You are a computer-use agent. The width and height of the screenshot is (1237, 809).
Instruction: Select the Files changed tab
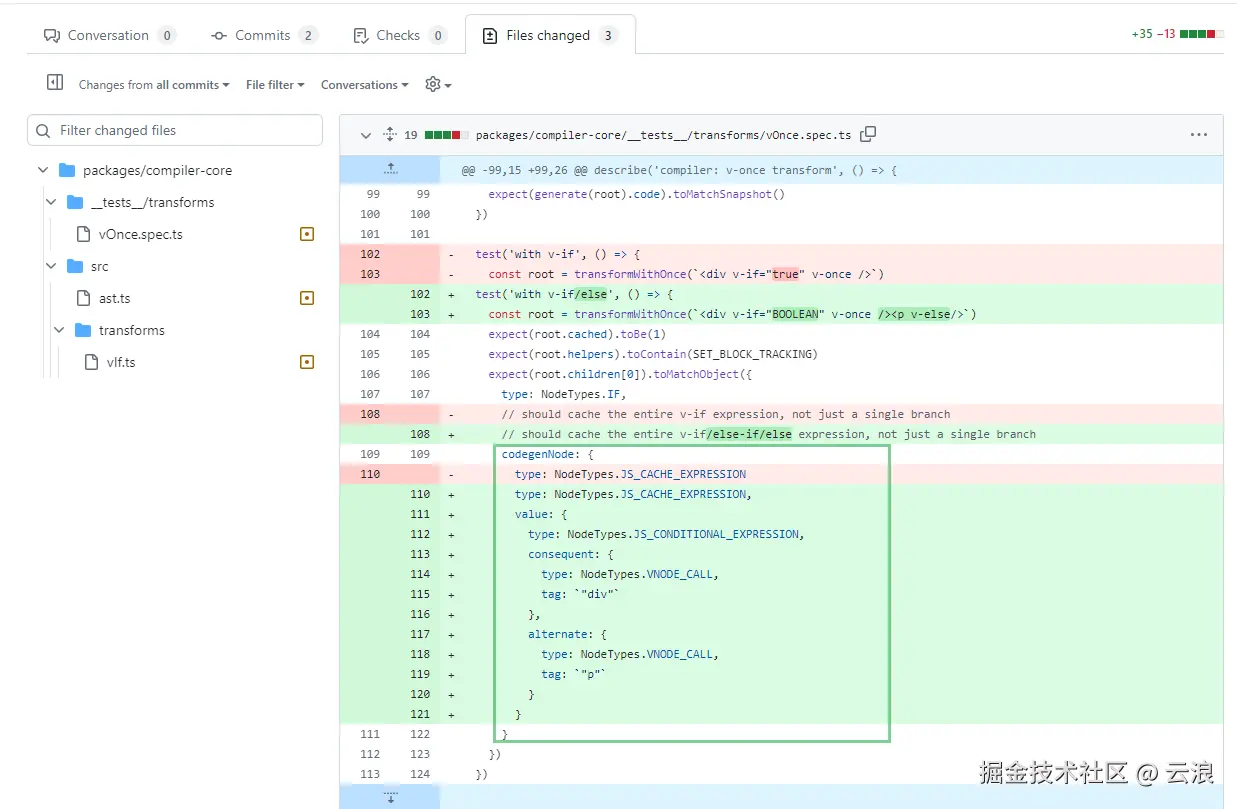click(550, 35)
